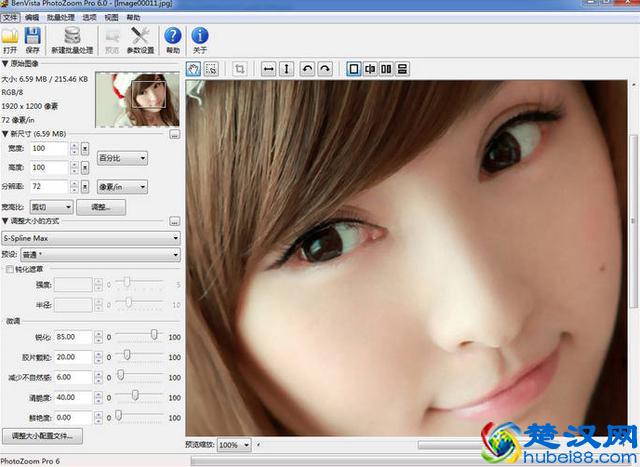The image size is (640, 467).
Task: Open 新建批量处理 (New Batch) from toolbar
Action: pos(72,37)
